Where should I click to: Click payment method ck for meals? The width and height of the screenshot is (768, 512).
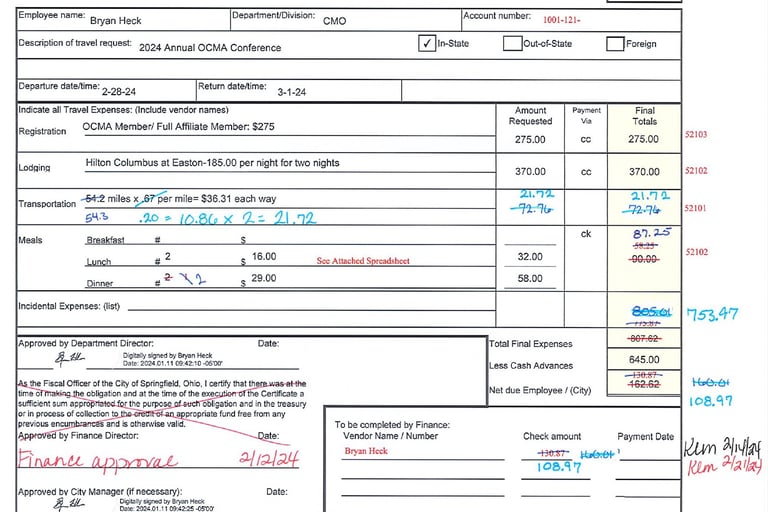(586, 234)
